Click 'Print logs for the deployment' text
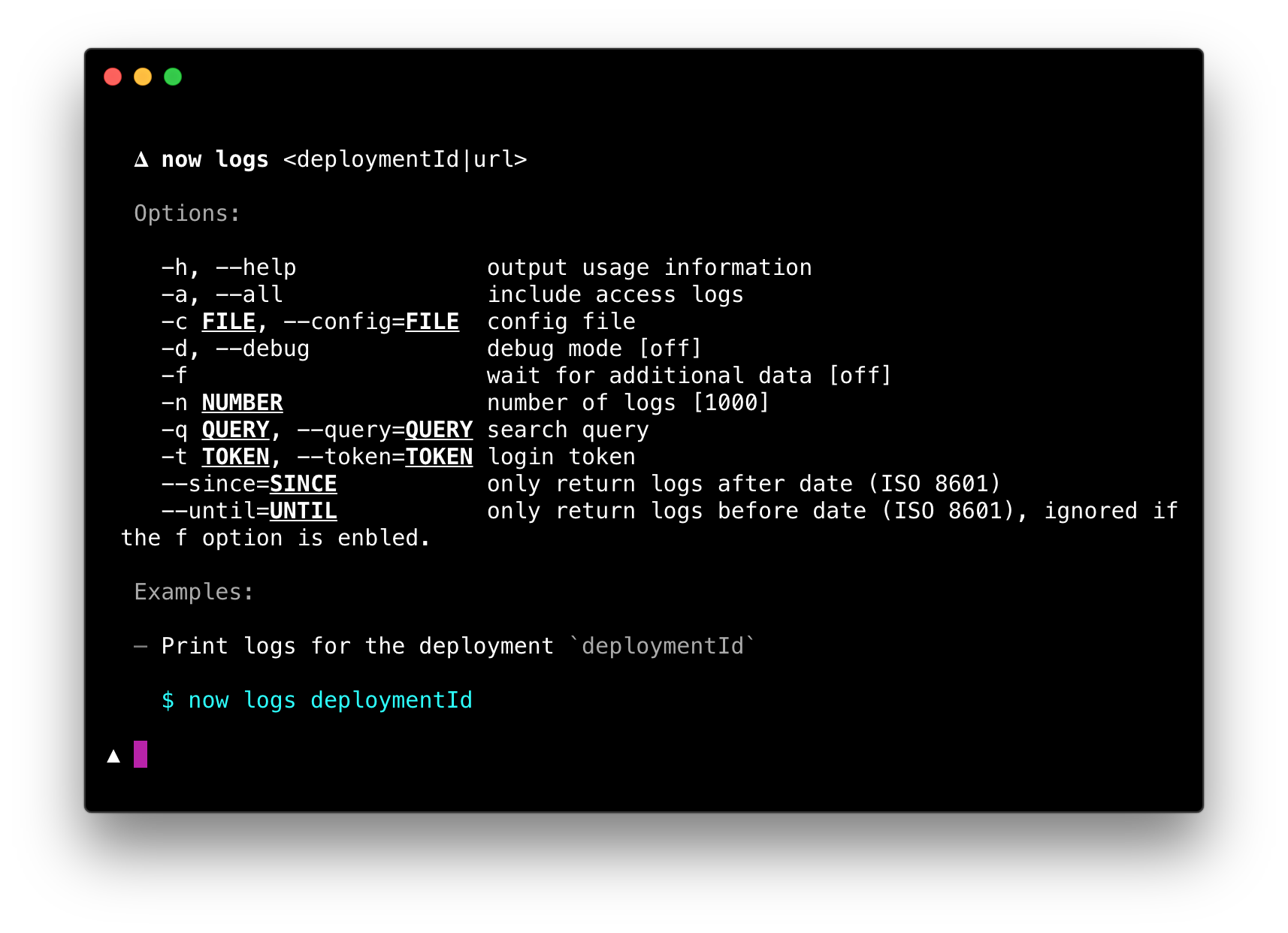This screenshot has height=933, width=1288. pyautogui.click(x=358, y=646)
